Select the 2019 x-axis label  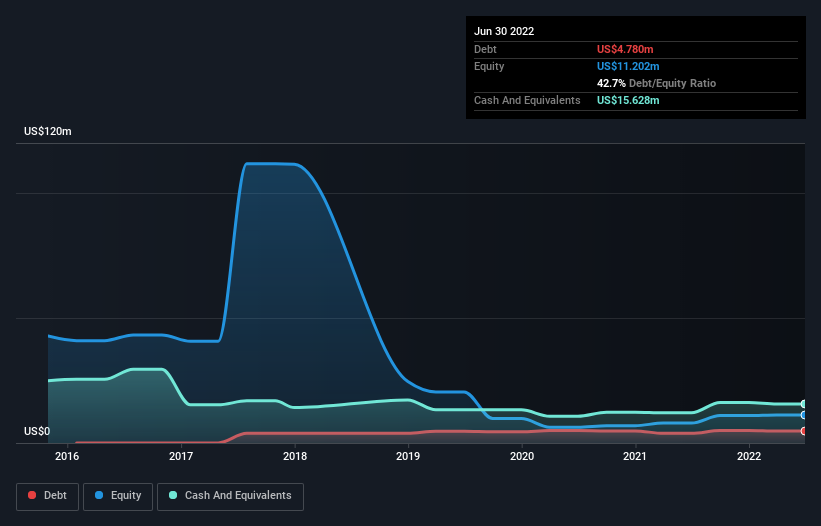pyautogui.click(x=408, y=456)
